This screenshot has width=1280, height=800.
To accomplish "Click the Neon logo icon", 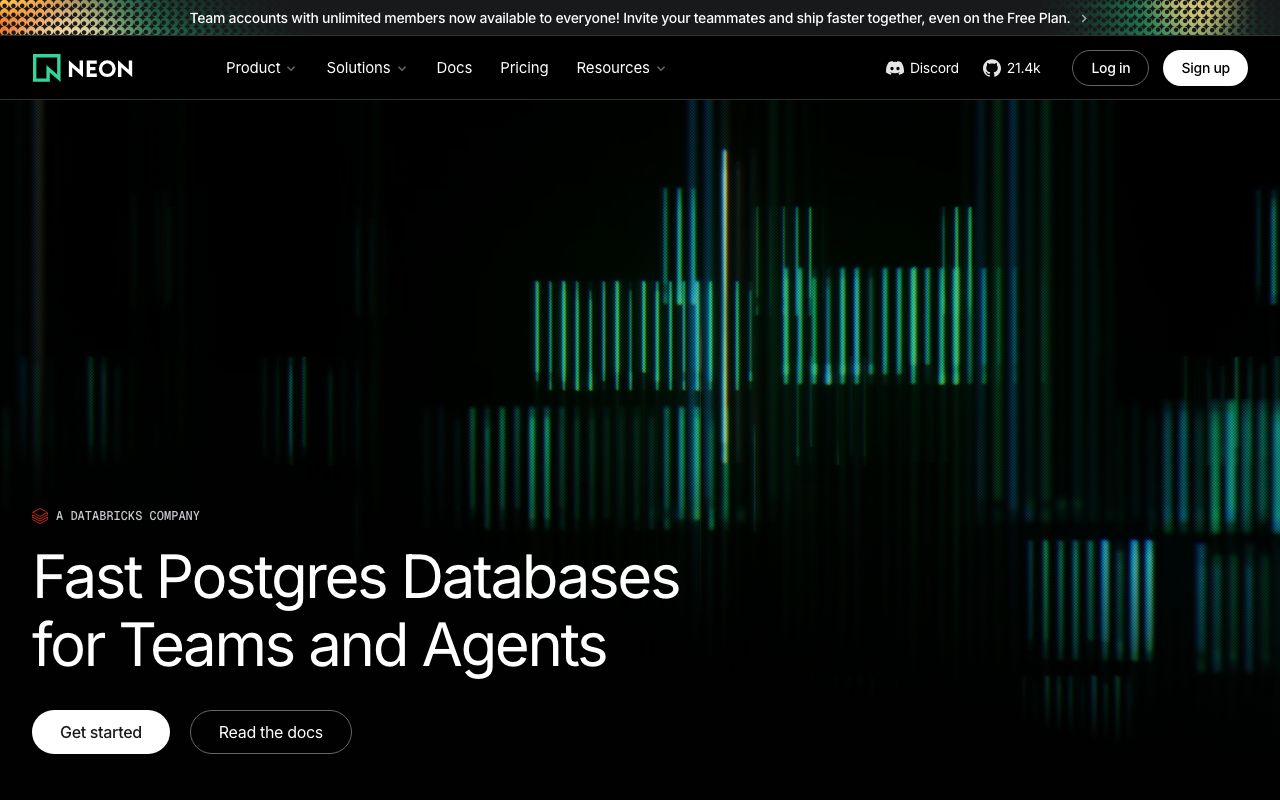I will 47,68.
